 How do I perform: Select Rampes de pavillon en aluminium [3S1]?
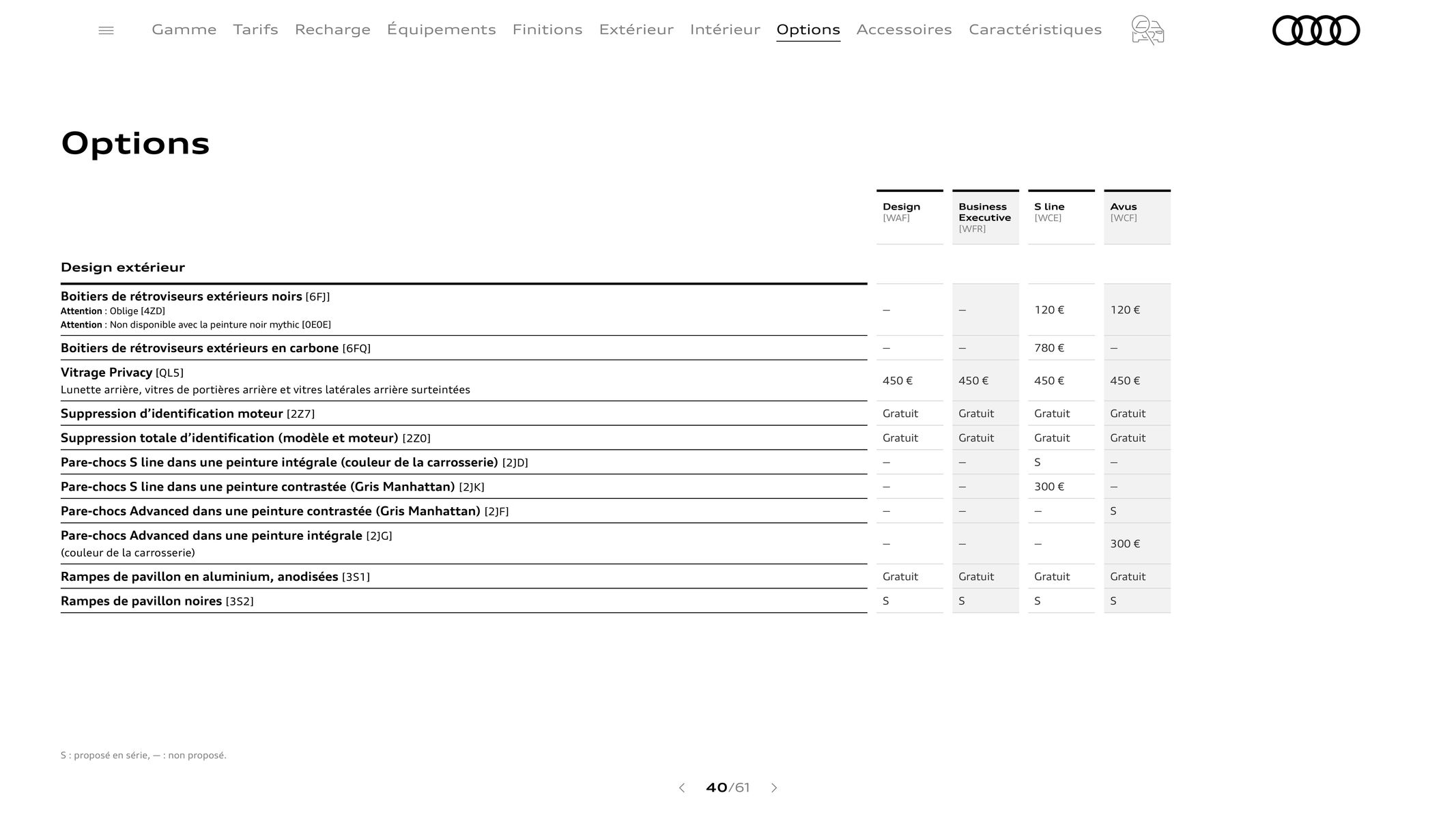[464, 577]
